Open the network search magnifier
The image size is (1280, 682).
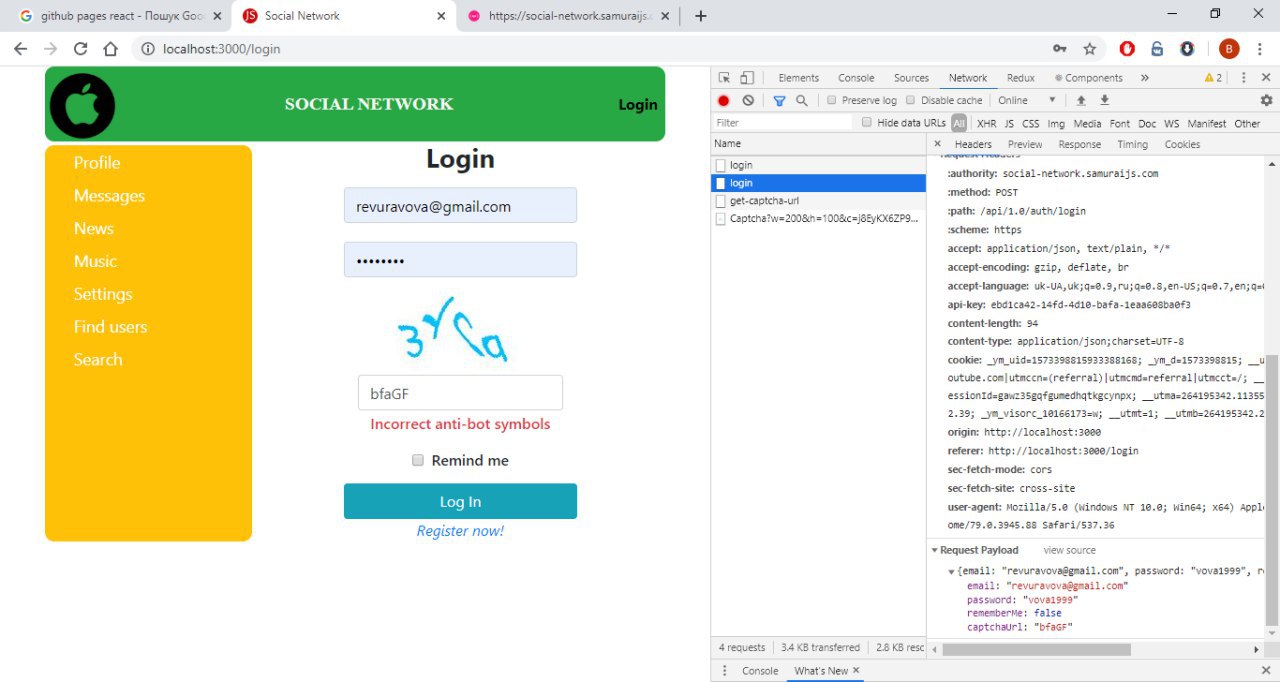802,100
